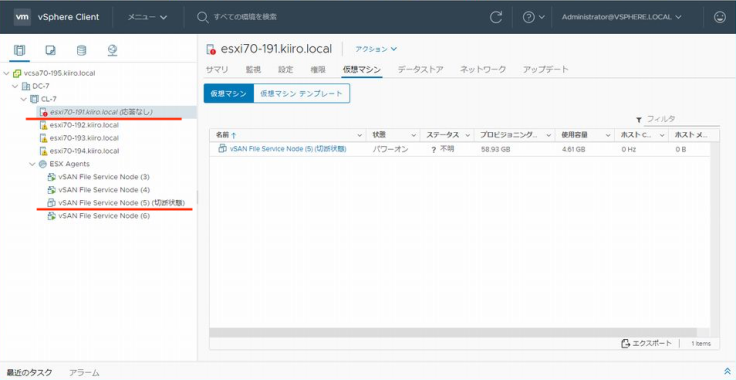Click the smiley feedback icon
The image size is (736, 380).
click(x=719, y=17)
